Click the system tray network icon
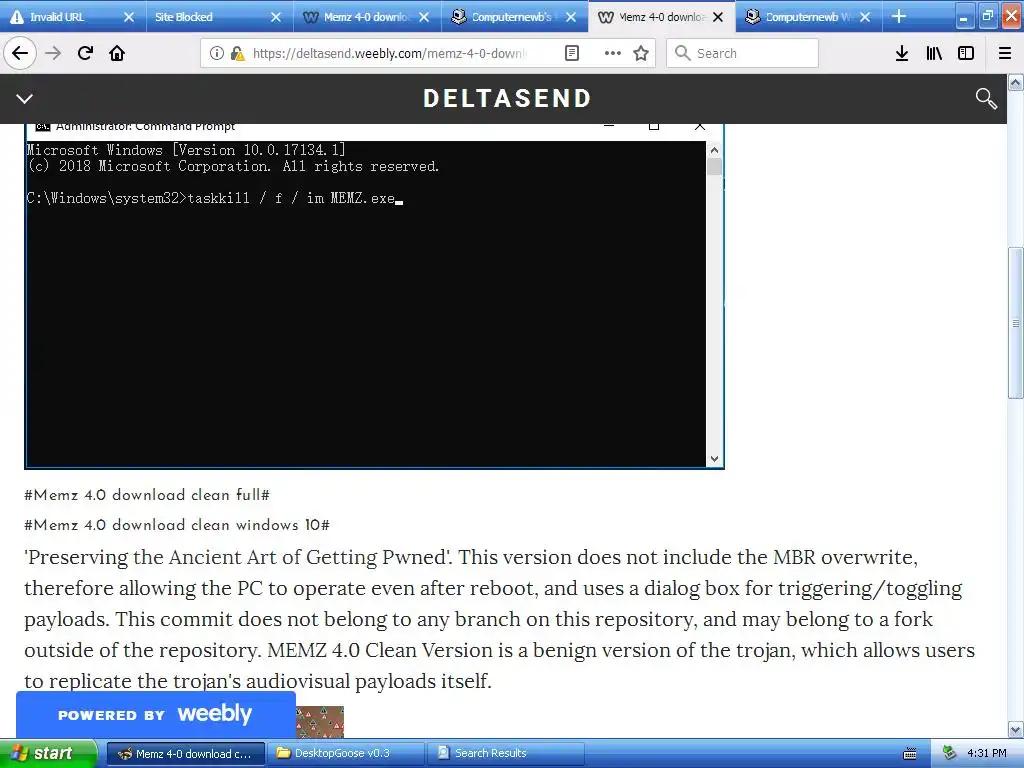This screenshot has height=768, width=1024. 949,754
